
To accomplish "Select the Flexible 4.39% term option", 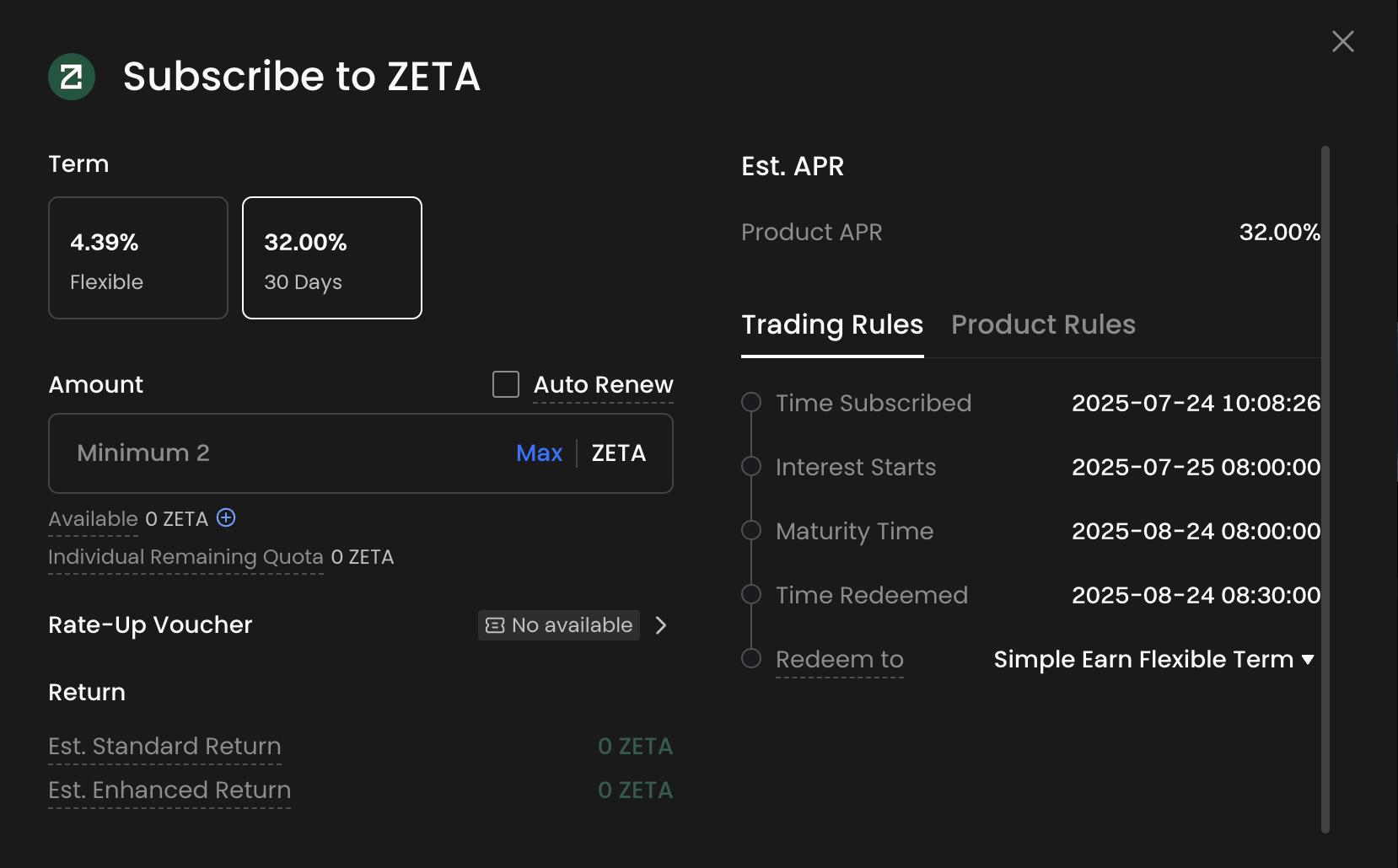I will tap(138, 258).
